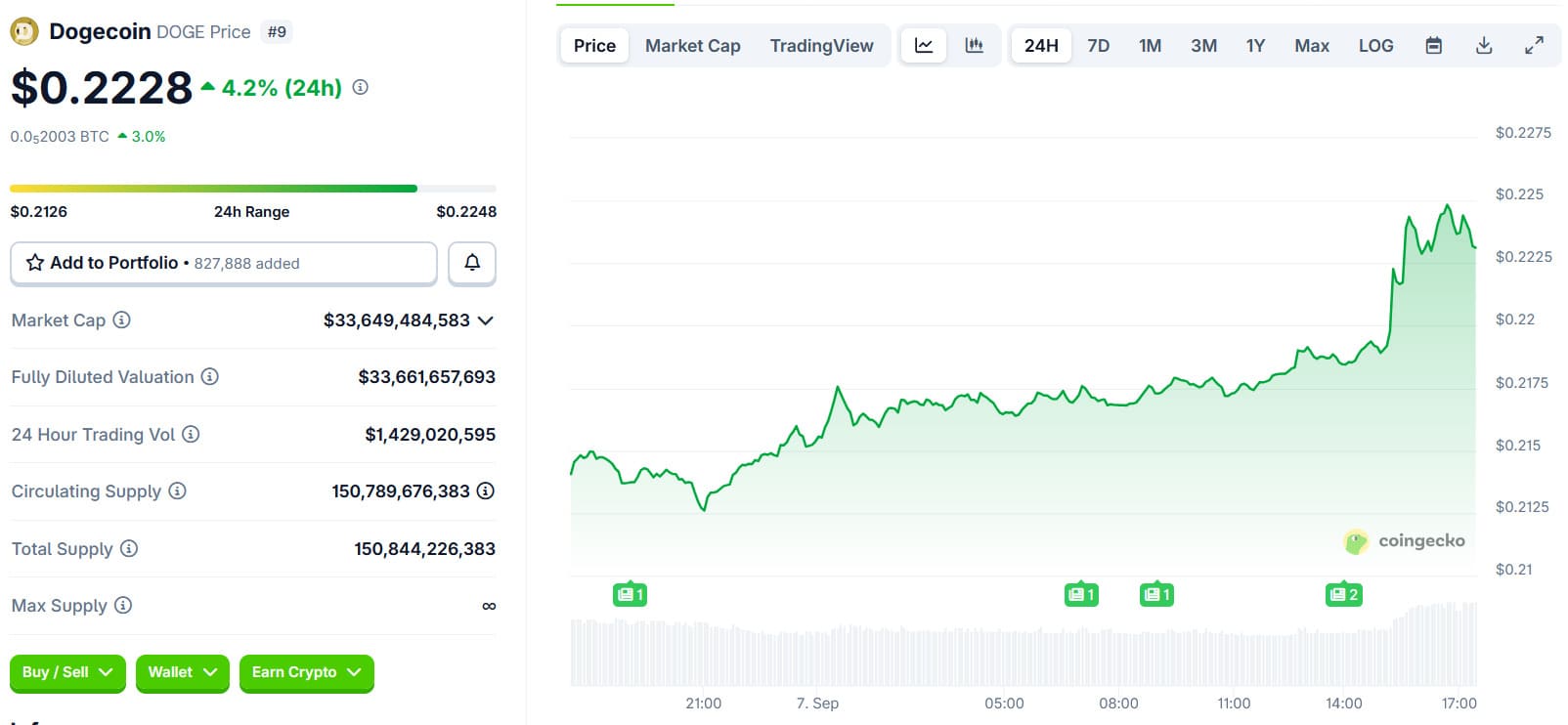Viewport: 1568px width, 725px height.
Task: Click the price line peak near 17:00
Action: point(1448,206)
